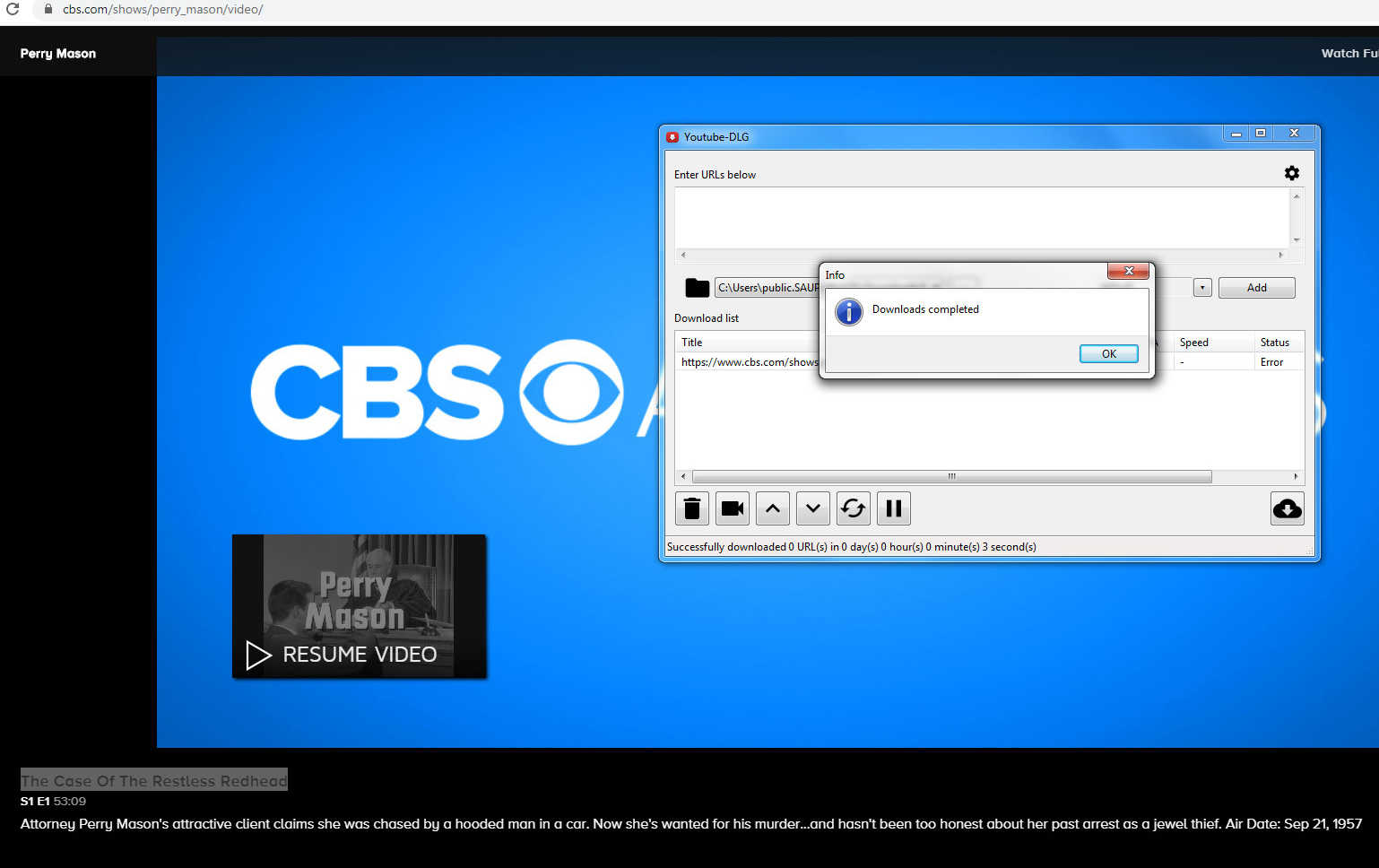Close the Info dialog with X
1379x868 pixels.
point(1129,271)
